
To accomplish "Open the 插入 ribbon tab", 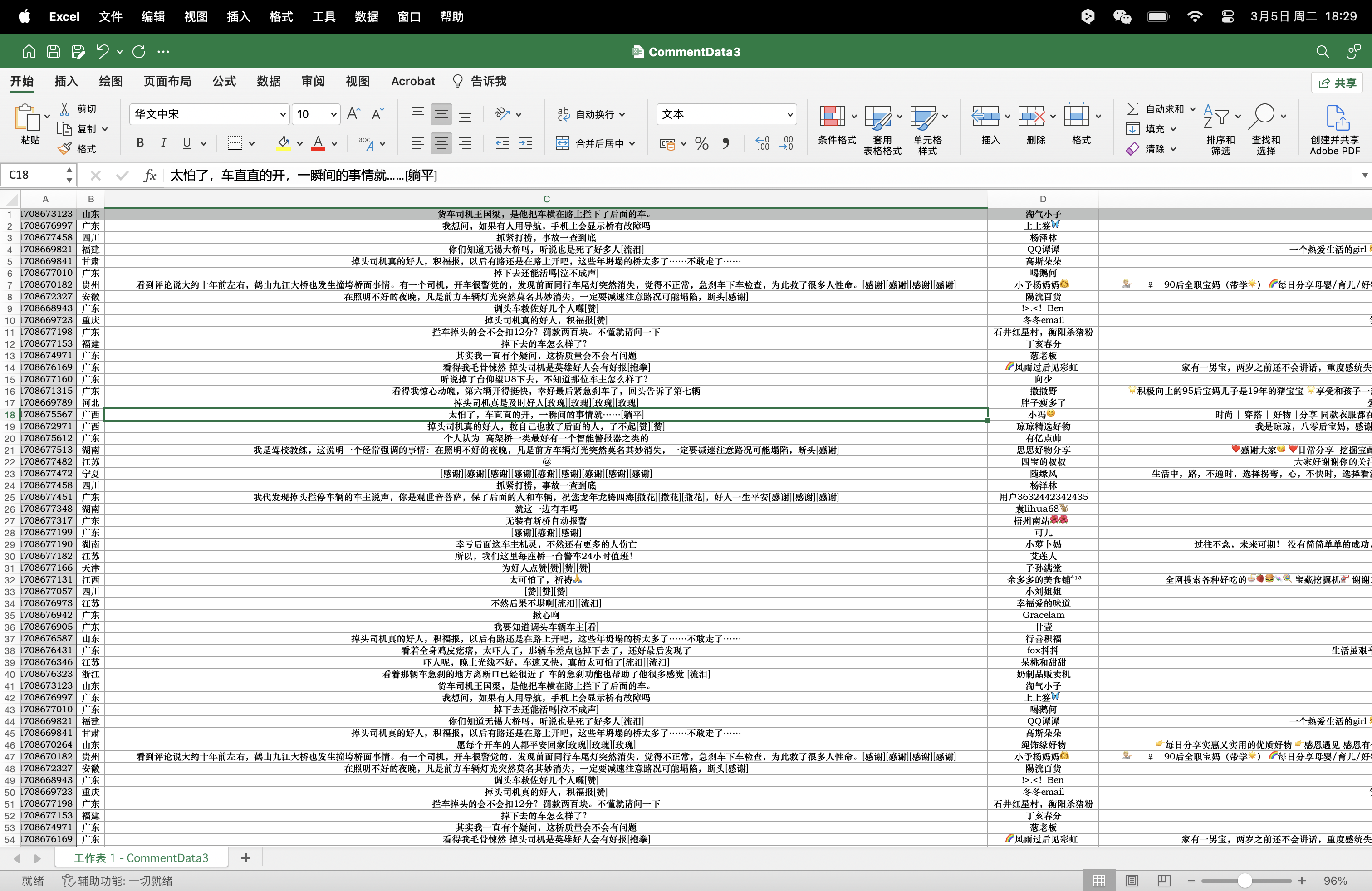I will click(66, 81).
